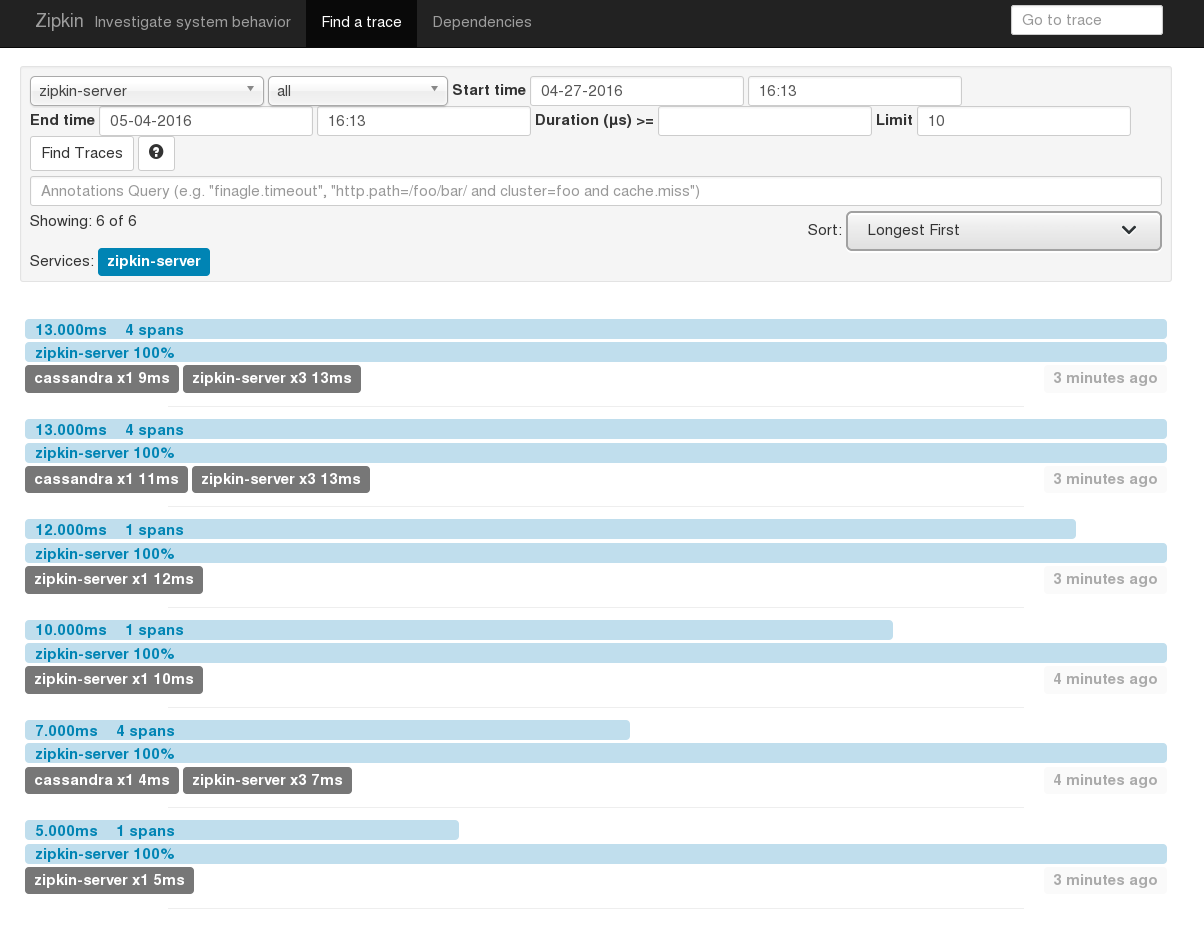1204x946 pixels.
Task: Click the Zipkin logo in the navbar
Action: (59, 21)
